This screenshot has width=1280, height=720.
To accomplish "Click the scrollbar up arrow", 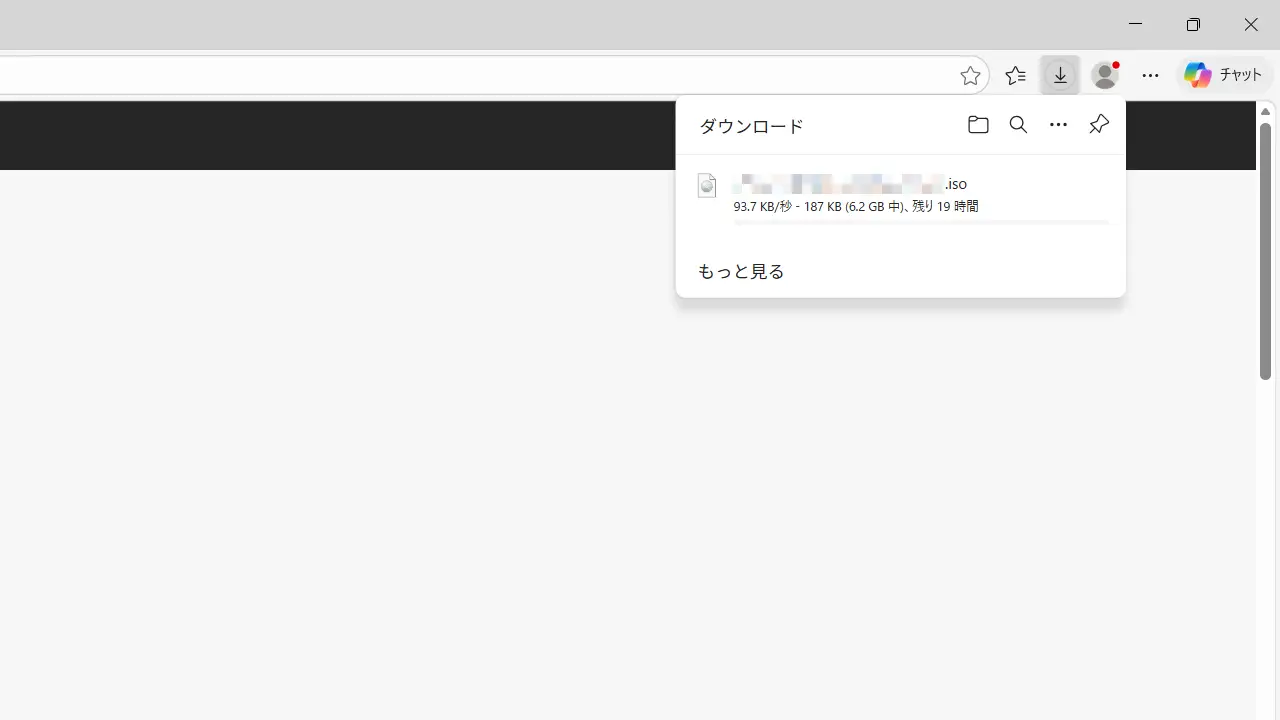I will click(1265, 111).
